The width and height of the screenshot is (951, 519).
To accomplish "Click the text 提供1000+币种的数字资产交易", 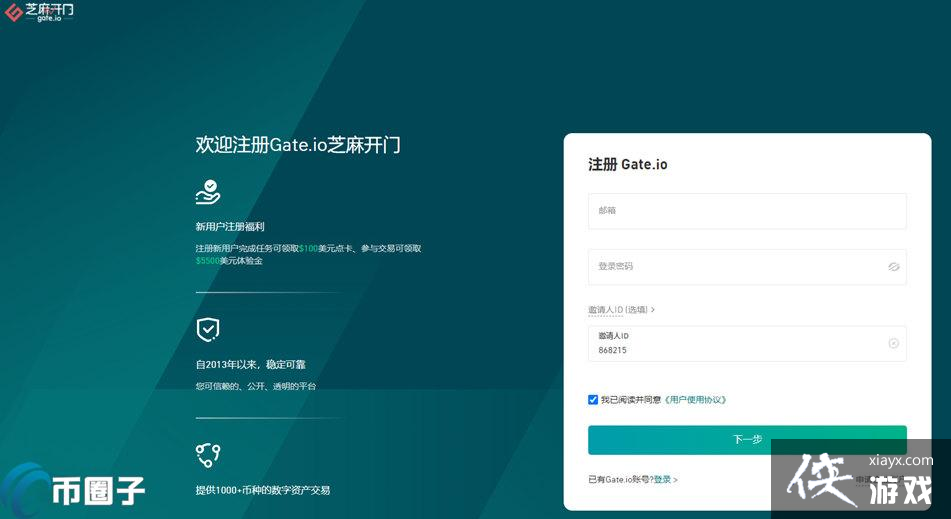I will (x=263, y=490).
